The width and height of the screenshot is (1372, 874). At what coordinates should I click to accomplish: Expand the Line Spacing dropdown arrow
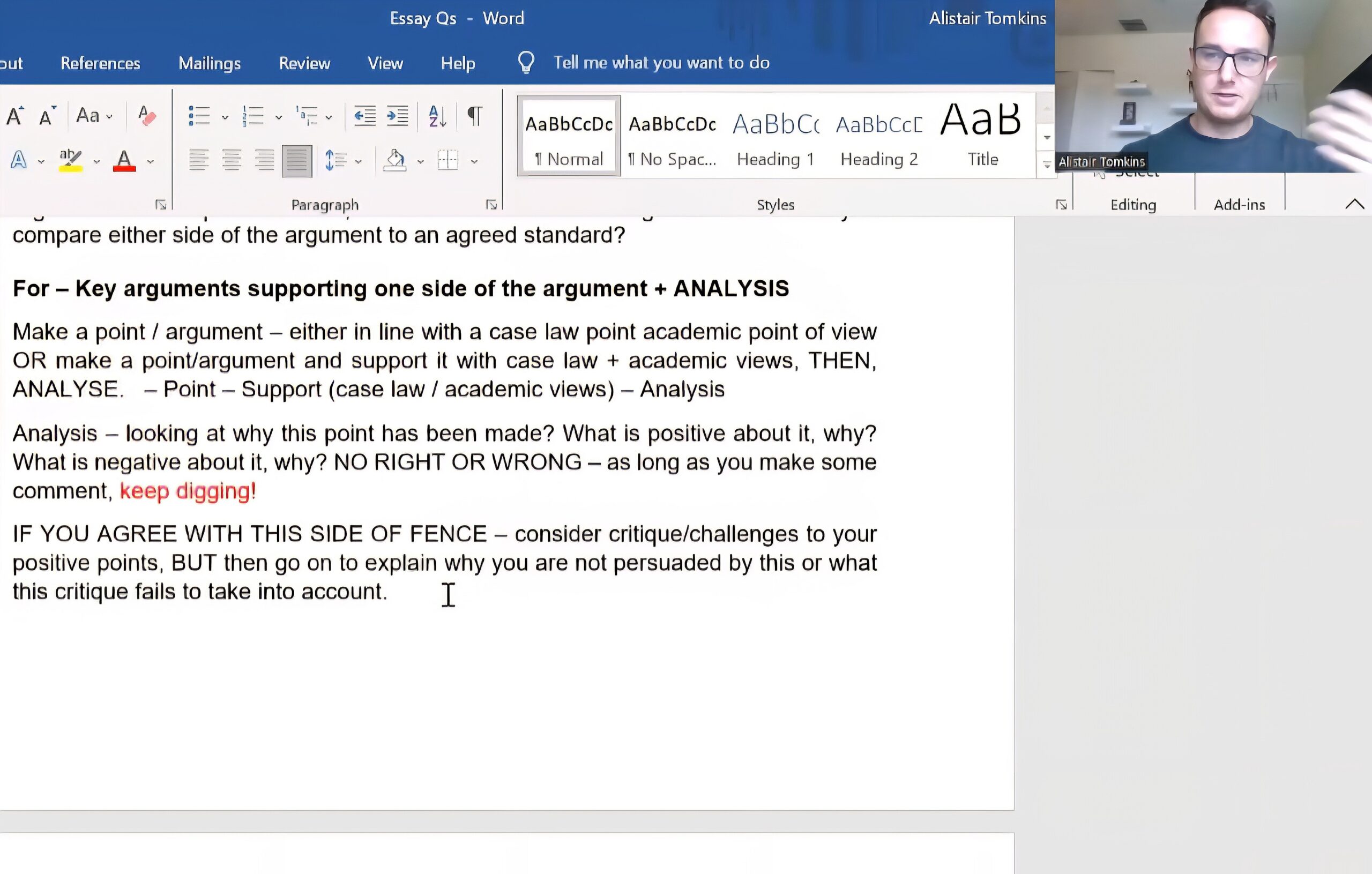coord(359,162)
